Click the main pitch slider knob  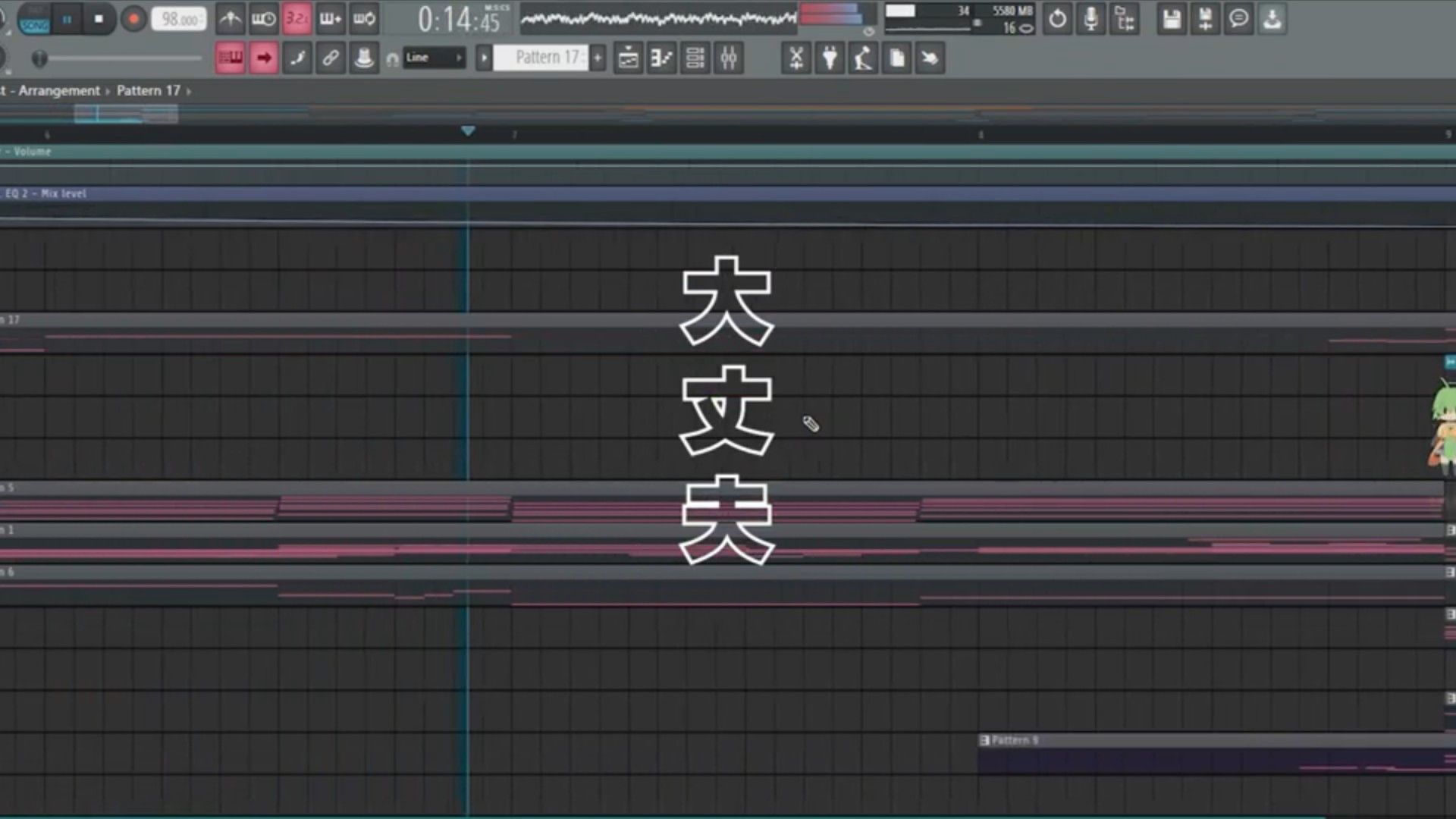pos(39,58)
